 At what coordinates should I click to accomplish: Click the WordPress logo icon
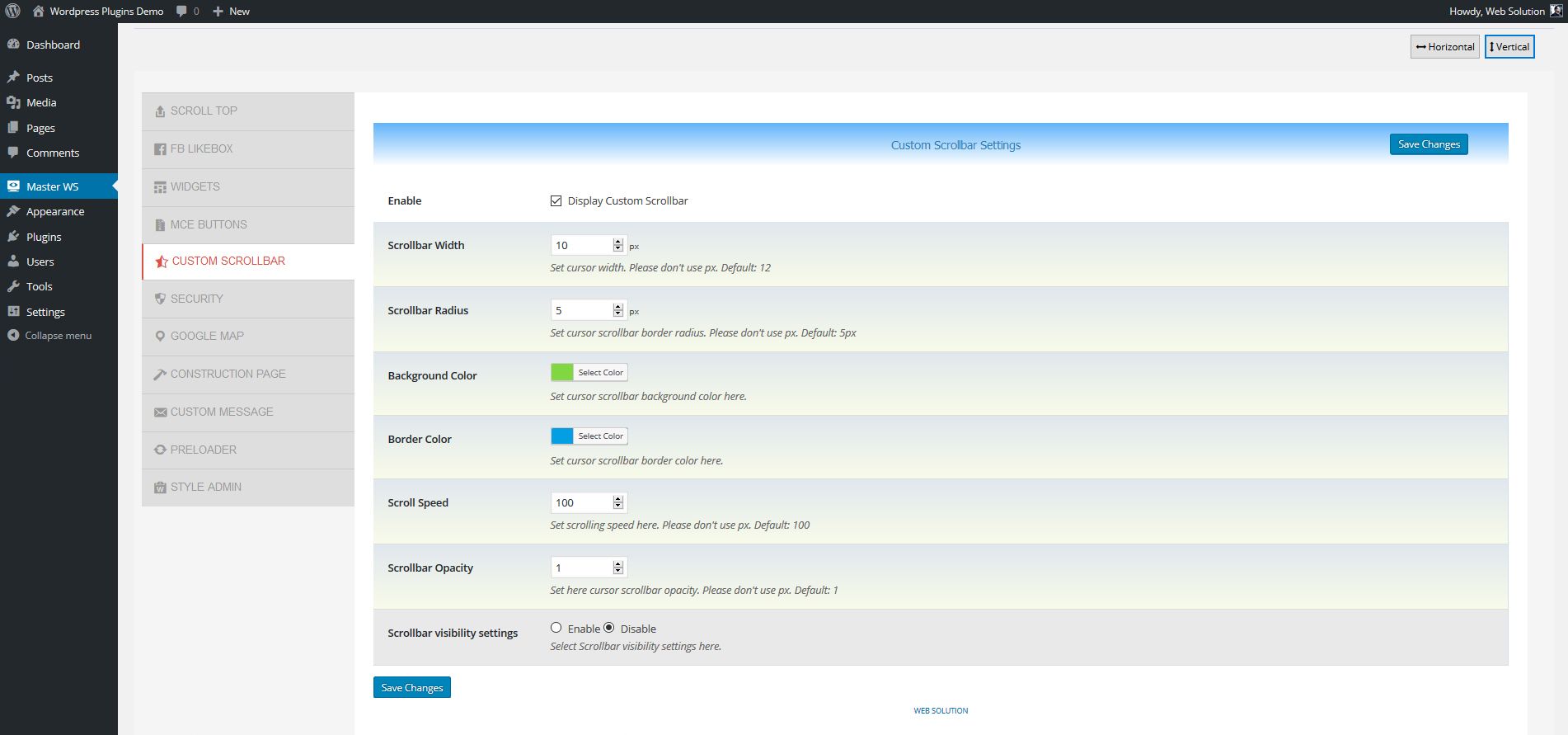coord(12,12)
